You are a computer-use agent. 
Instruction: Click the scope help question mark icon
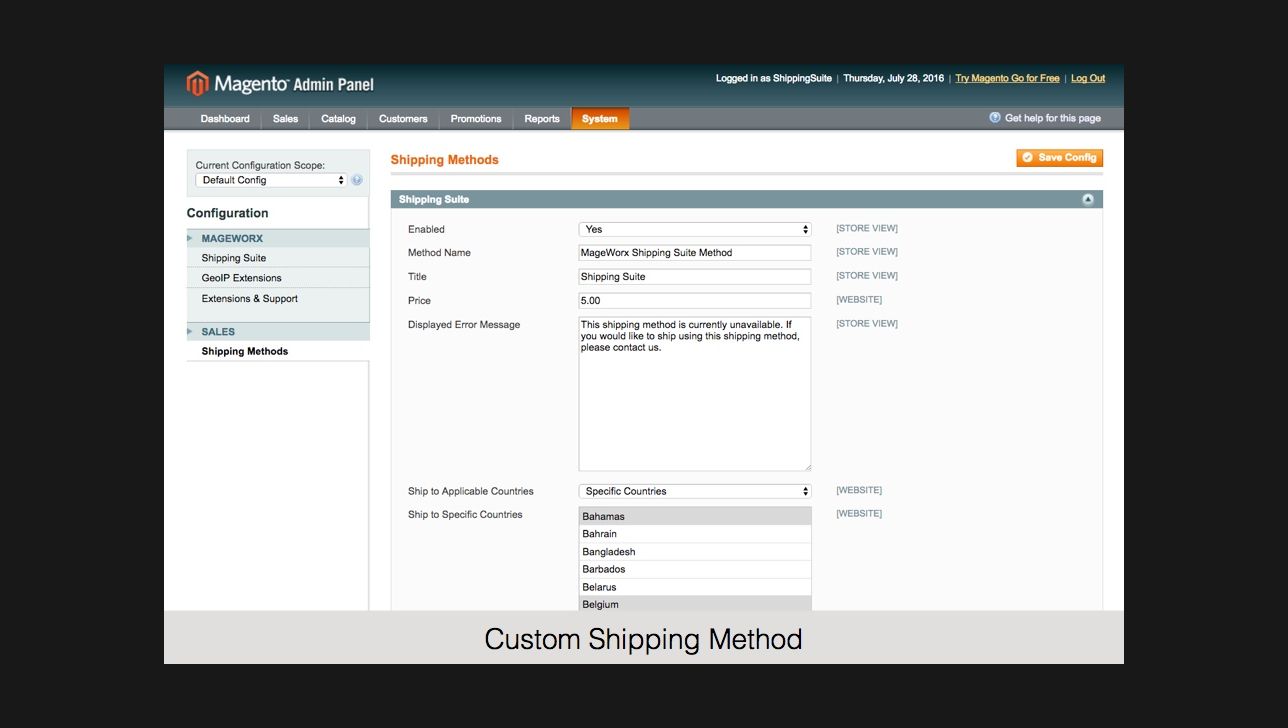(357, 181)
